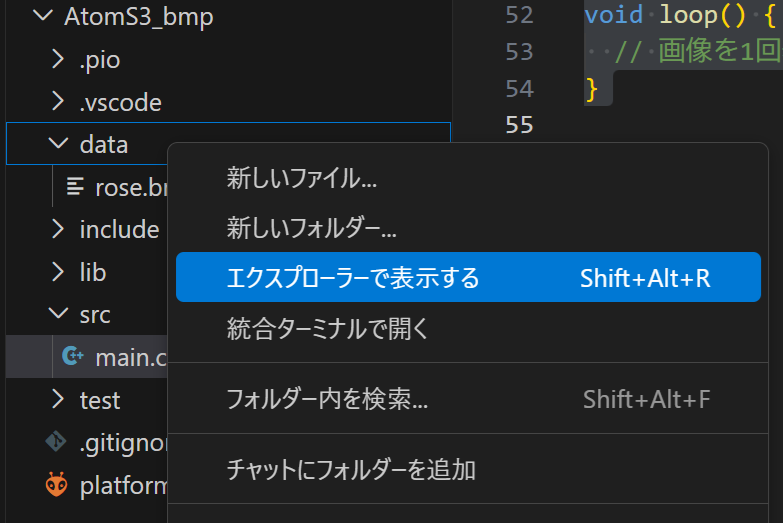Expand the .vscode folder chevron

click(58, 103)
